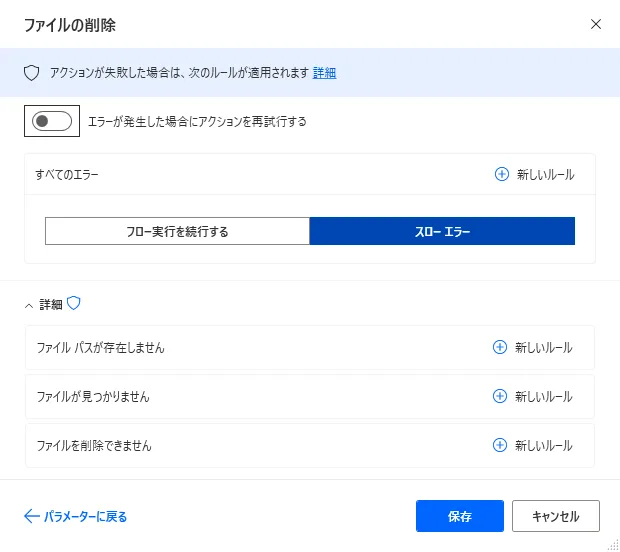Click the plus icon for ファイルが見つかりません
Screen dimensions: 620x552
500,396
